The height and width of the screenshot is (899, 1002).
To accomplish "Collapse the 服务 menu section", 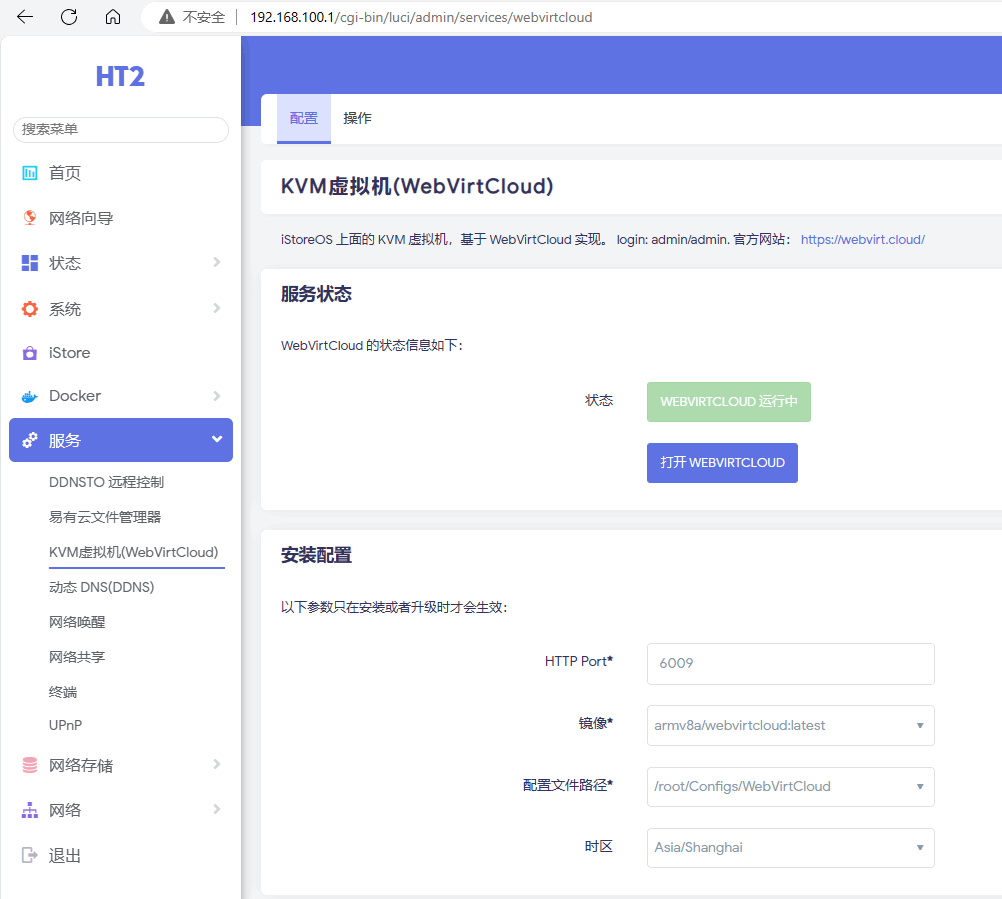I will [120, 440].
